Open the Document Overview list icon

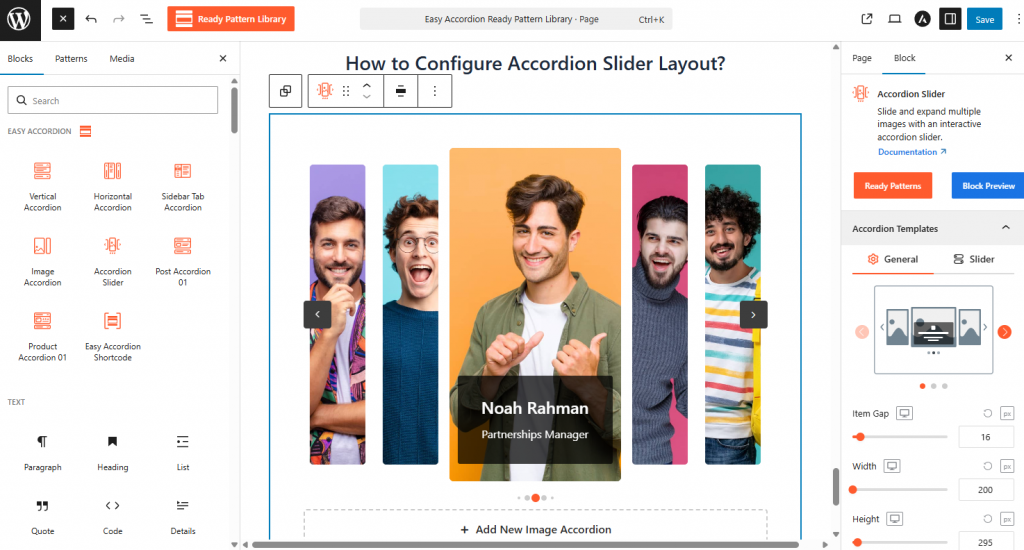point(146,19)
